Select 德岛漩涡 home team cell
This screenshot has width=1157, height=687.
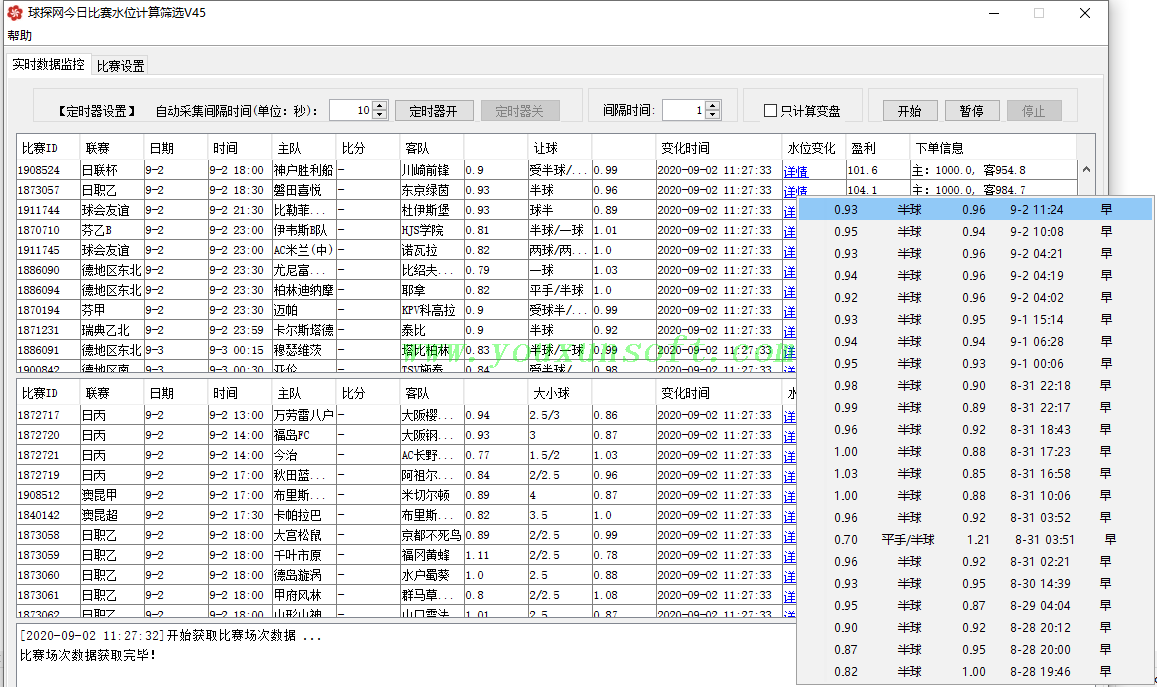303,575
